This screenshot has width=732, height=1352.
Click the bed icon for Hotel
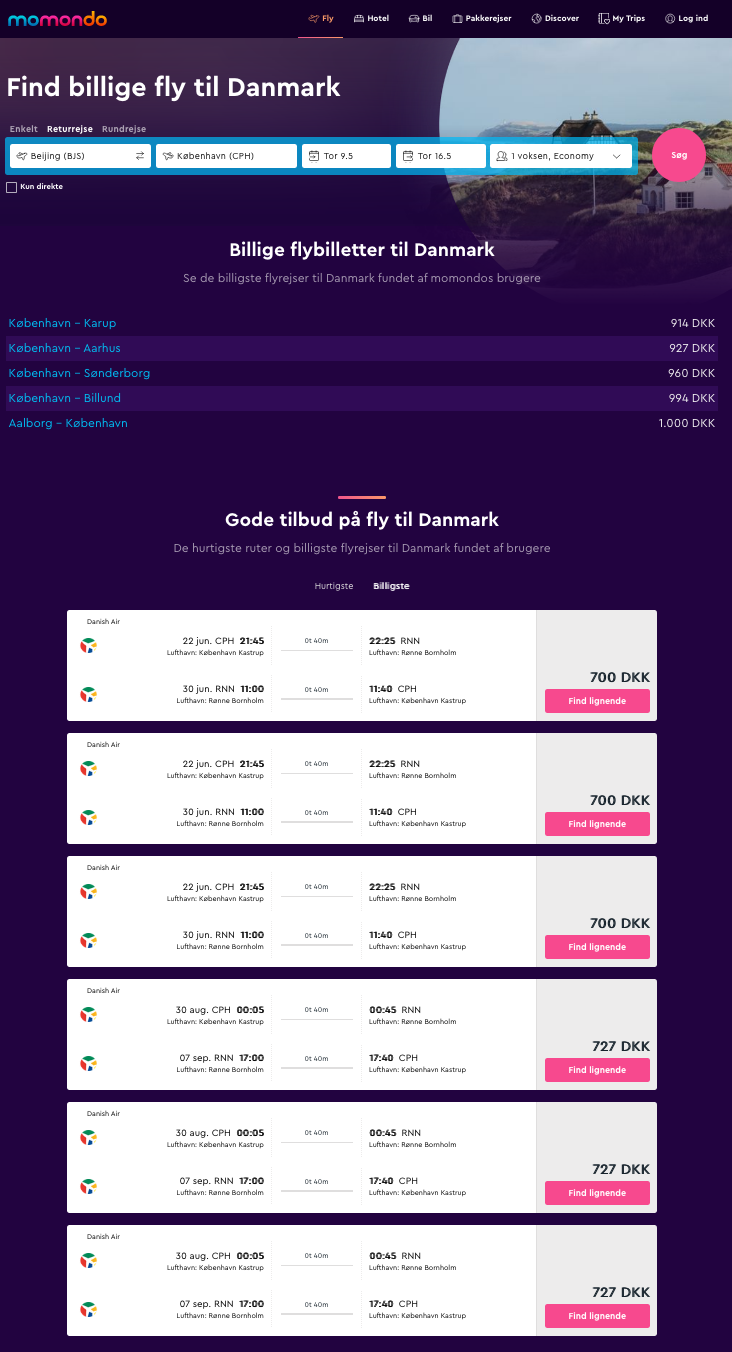click(359, 19)
